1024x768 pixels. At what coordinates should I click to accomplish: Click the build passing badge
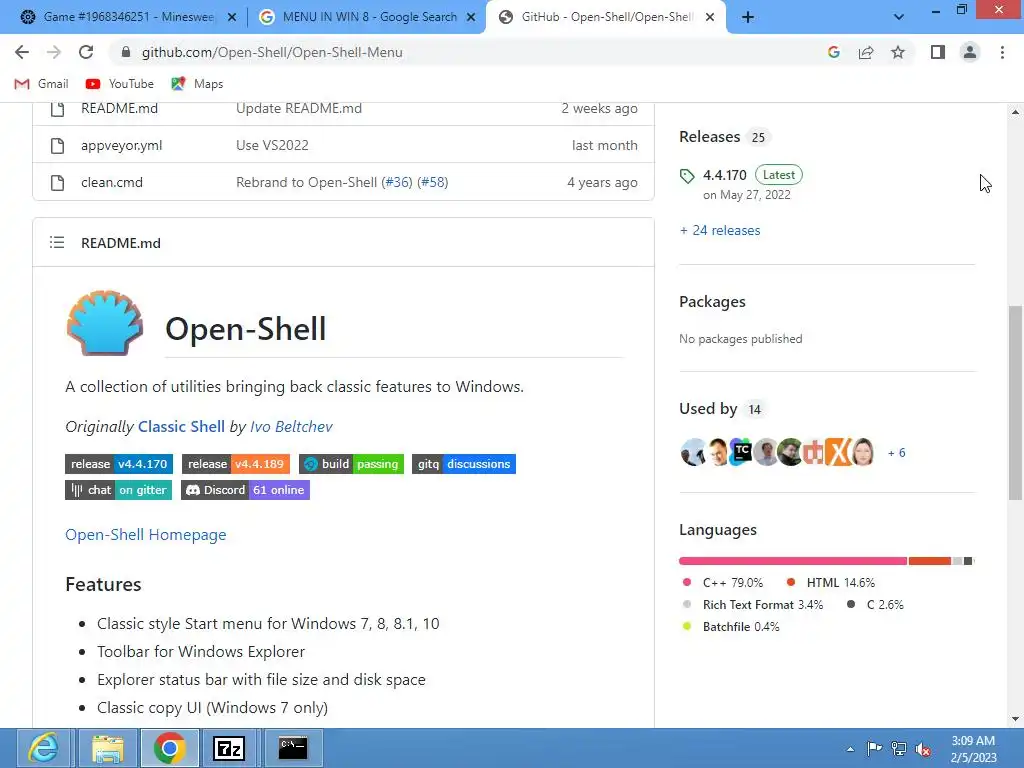click(x=351, y=464)
